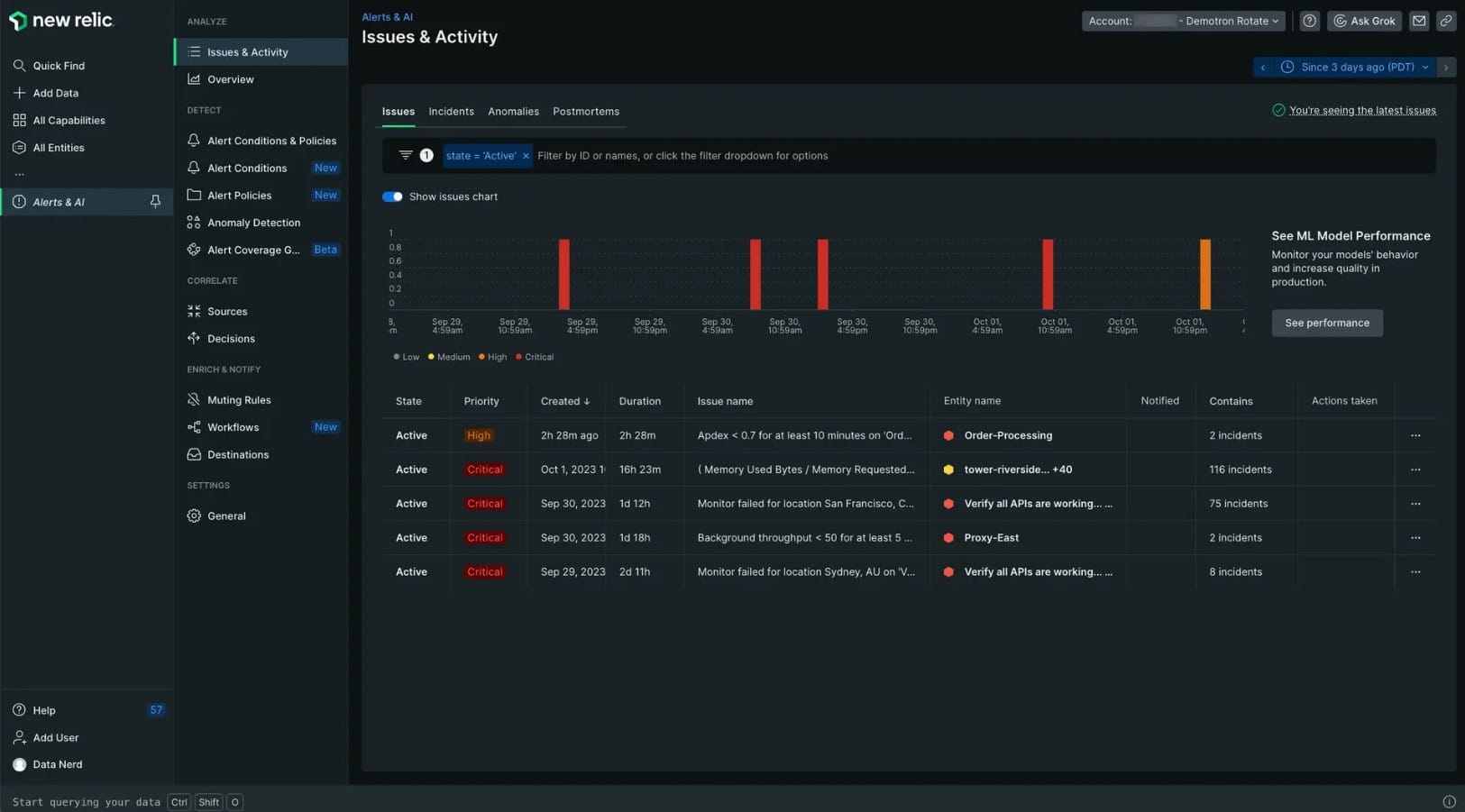
Task: Toggle the Show issues chart switch
Action: pyautogui.click(x=393, y=196)
